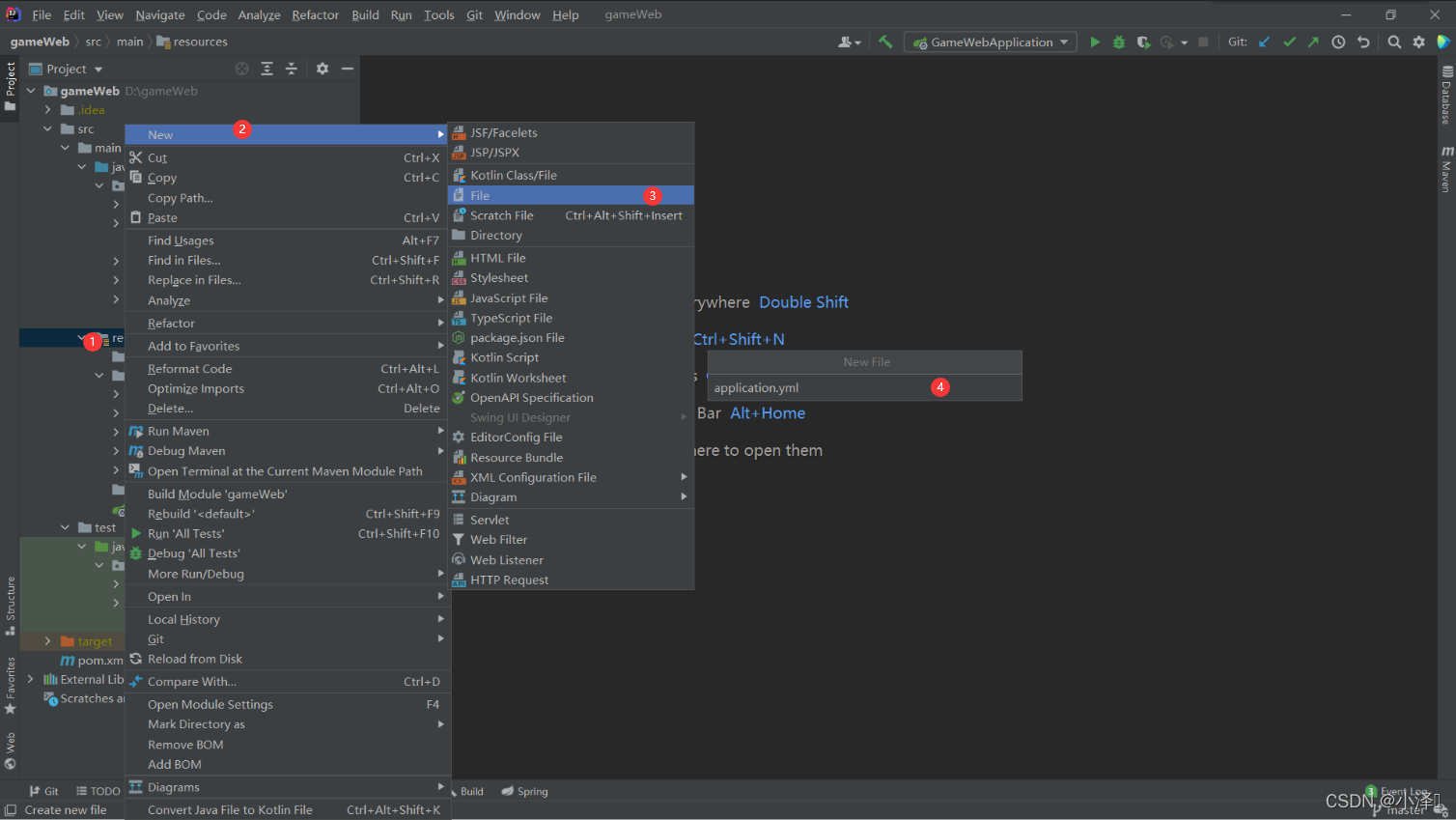Image resolution: width=1456 pixels, height=820 pixels.
Task: Collapse the src folder
Action: tap(47, 128)
